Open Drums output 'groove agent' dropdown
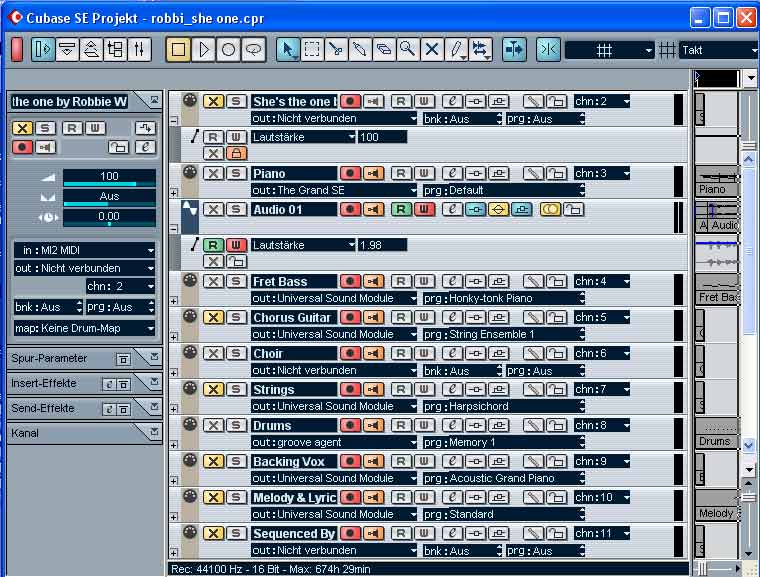Screen dimensions: 760x577 tap(333, 442)
